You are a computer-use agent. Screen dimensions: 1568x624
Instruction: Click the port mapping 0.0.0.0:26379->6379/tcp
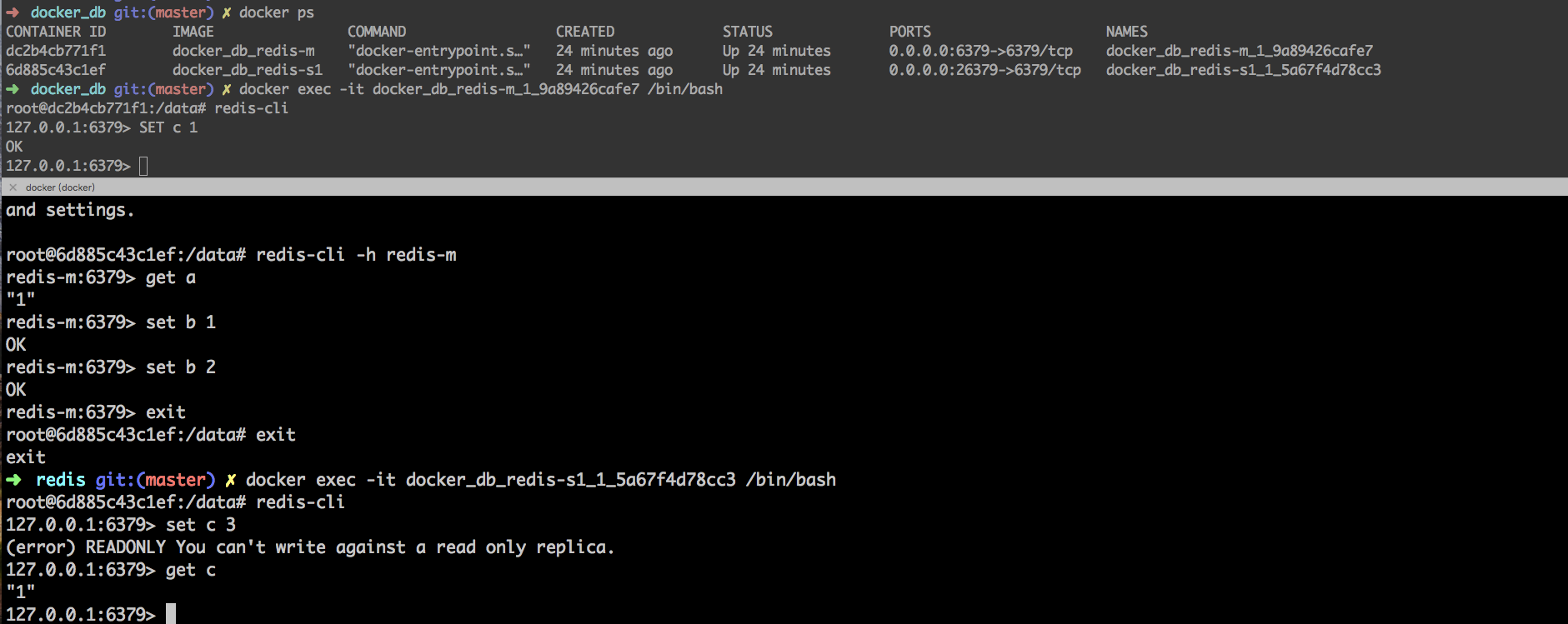pos(984,70)
